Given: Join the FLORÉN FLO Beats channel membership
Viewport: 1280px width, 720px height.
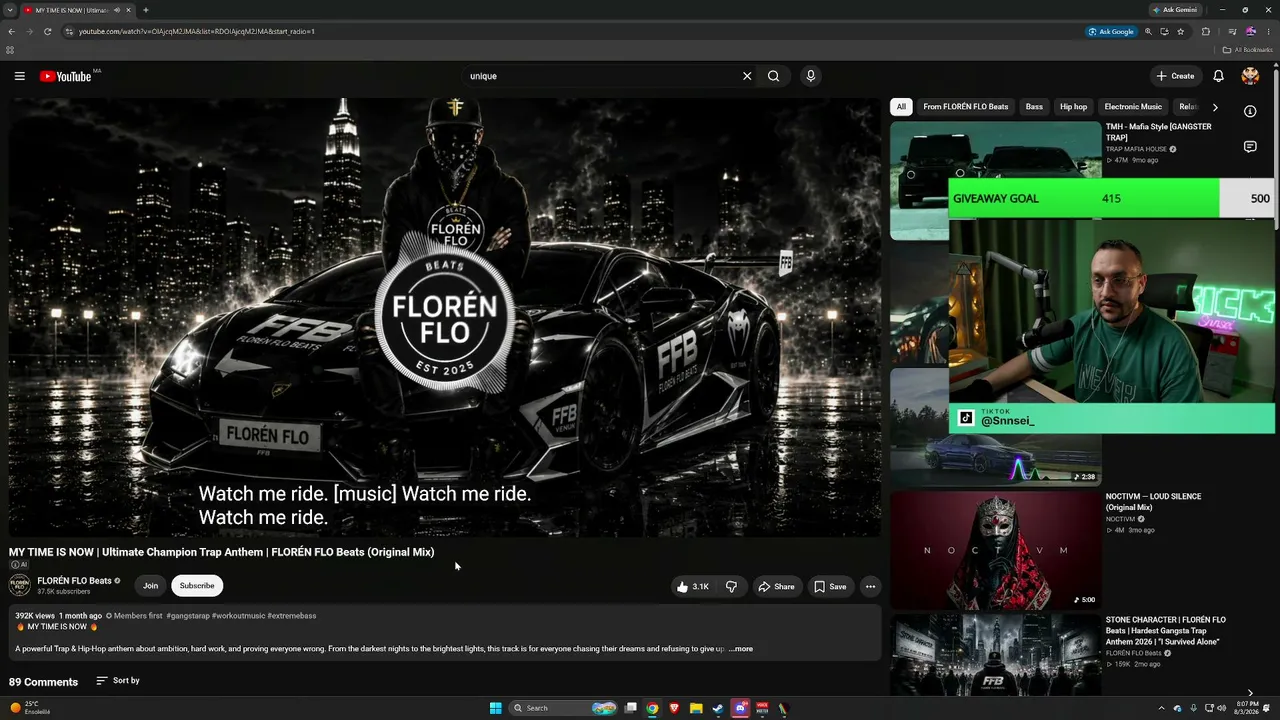Looking at the screenshot, I should click(150, 586).
